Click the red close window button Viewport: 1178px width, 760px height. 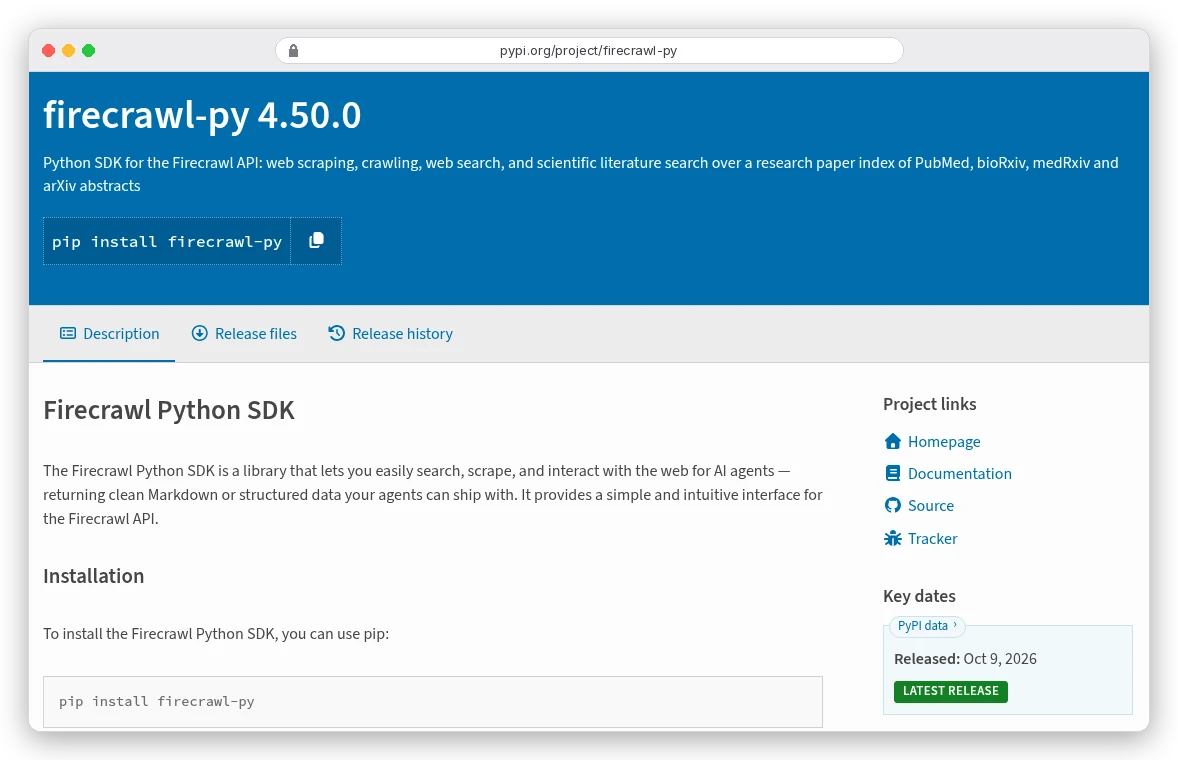(x=49, y=50)
